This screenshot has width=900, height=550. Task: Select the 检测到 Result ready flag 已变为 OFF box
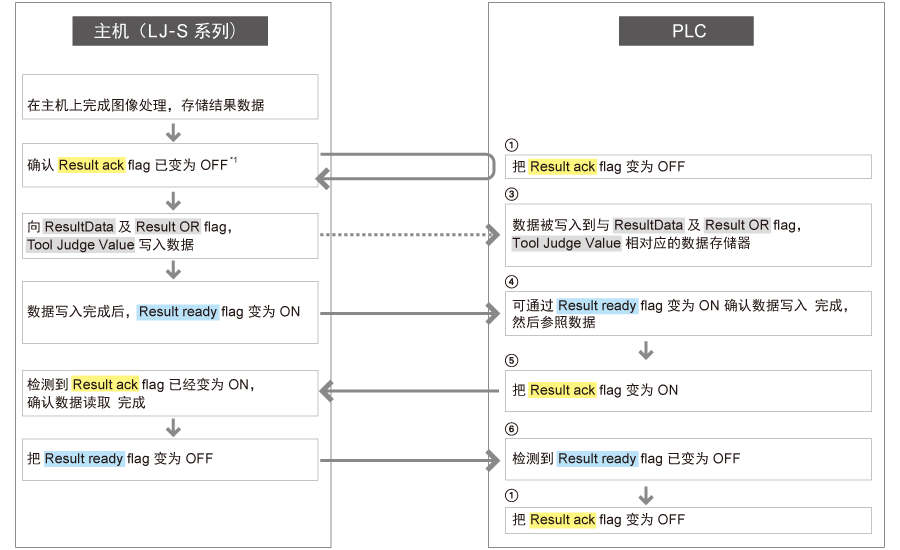[x=690, y=459]
